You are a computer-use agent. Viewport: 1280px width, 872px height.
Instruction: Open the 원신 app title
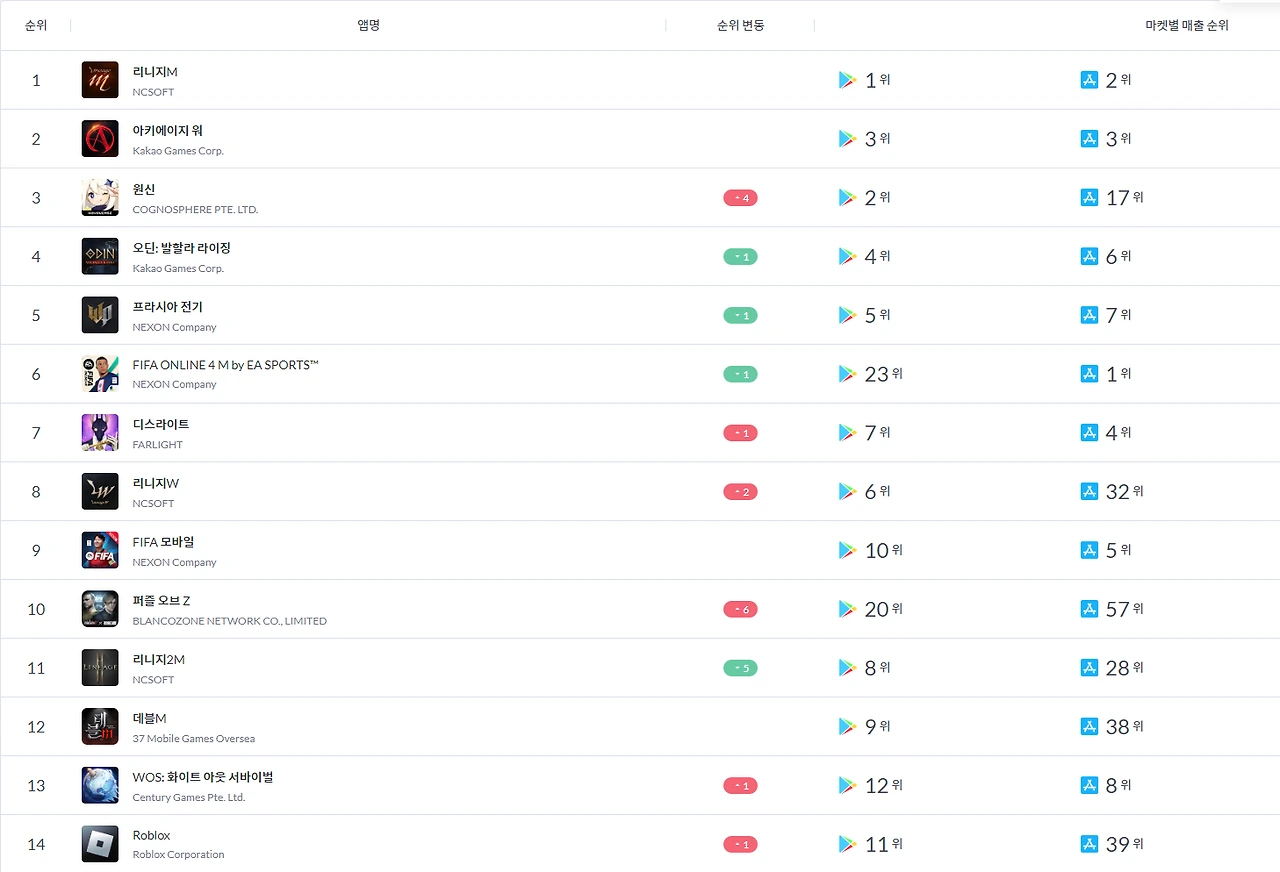[x=144, y=189]
